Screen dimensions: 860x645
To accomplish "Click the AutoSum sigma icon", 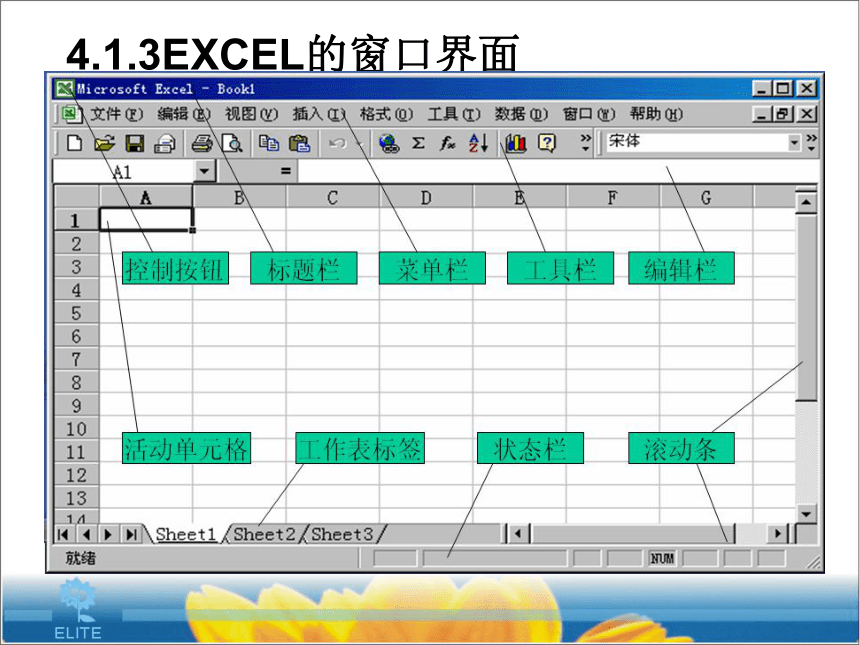I will [x=418, y=143].
